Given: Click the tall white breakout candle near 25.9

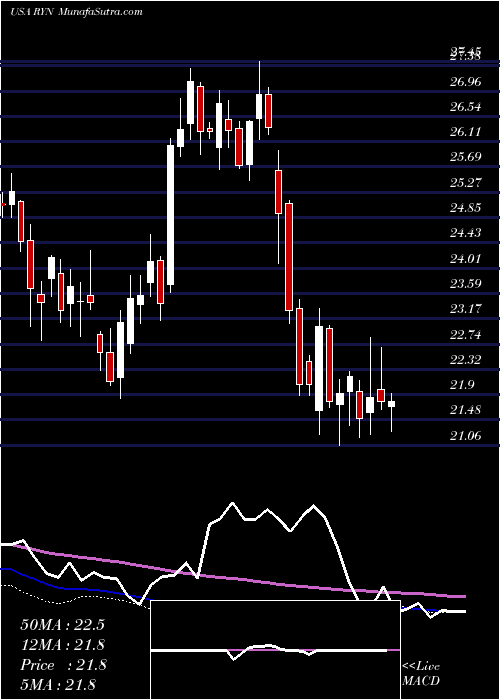Looking at the screenshot, I should [171, 215].
